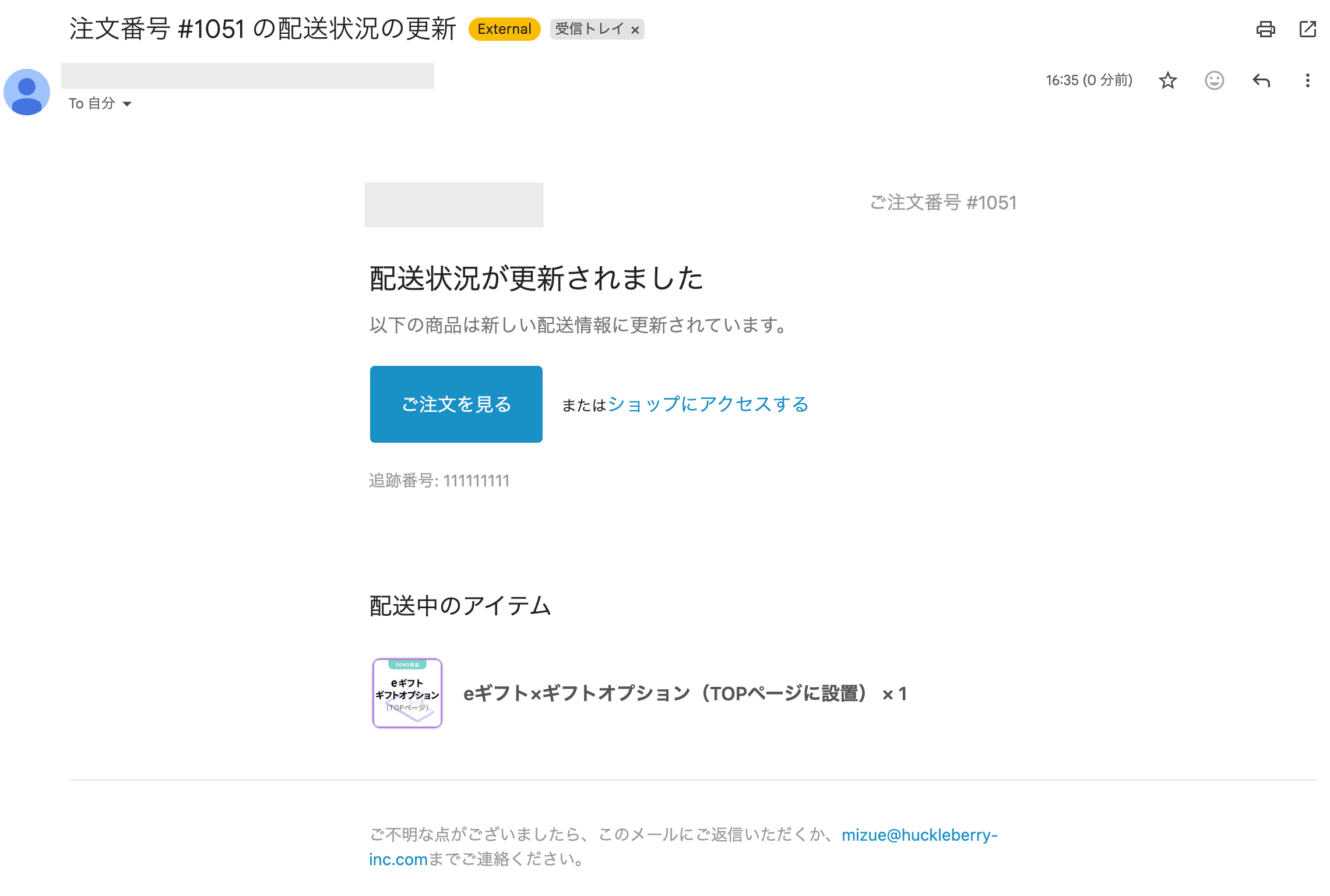Click the shop logo placeholder in email
This screenshot has width=1330, height=896.
454,205
